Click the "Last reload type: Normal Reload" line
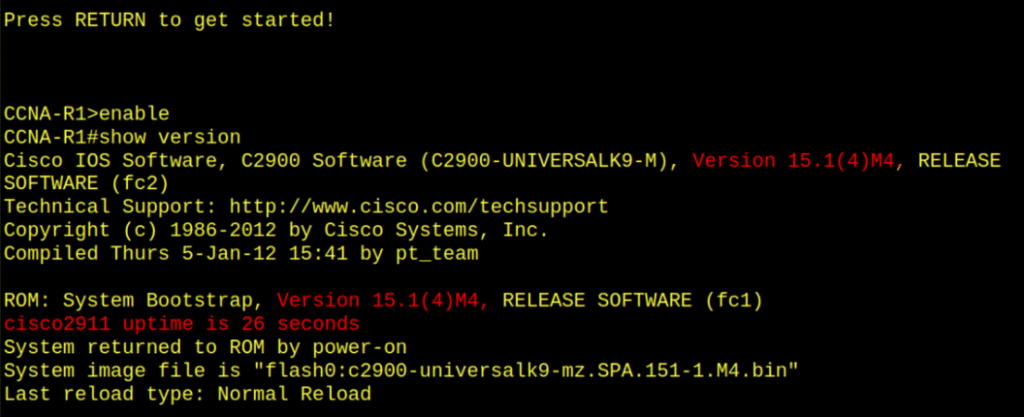This screenshot has width=1024, height=417. pyautogui.click(x=187, y=394)
